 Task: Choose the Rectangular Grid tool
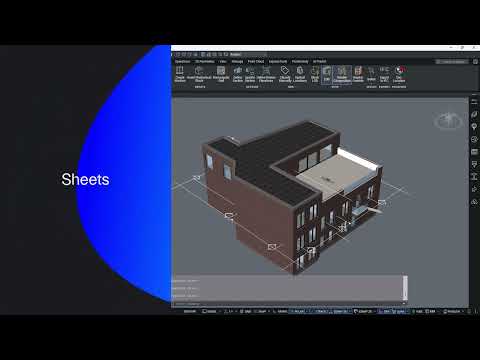coord(221,74)
